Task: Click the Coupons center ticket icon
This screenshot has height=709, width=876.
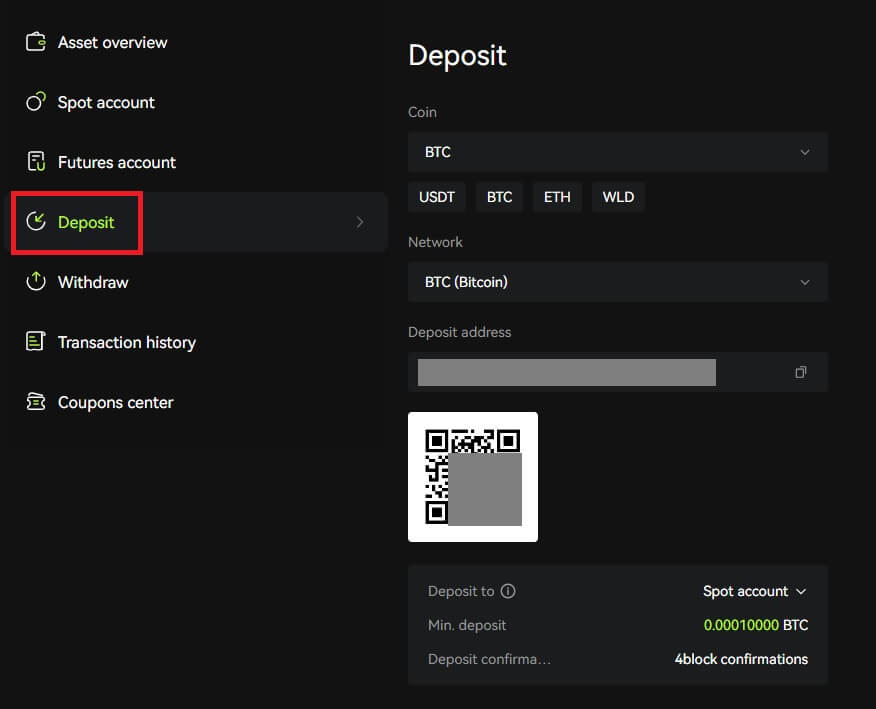Action: pyautogui.click(x=35, y=402)
